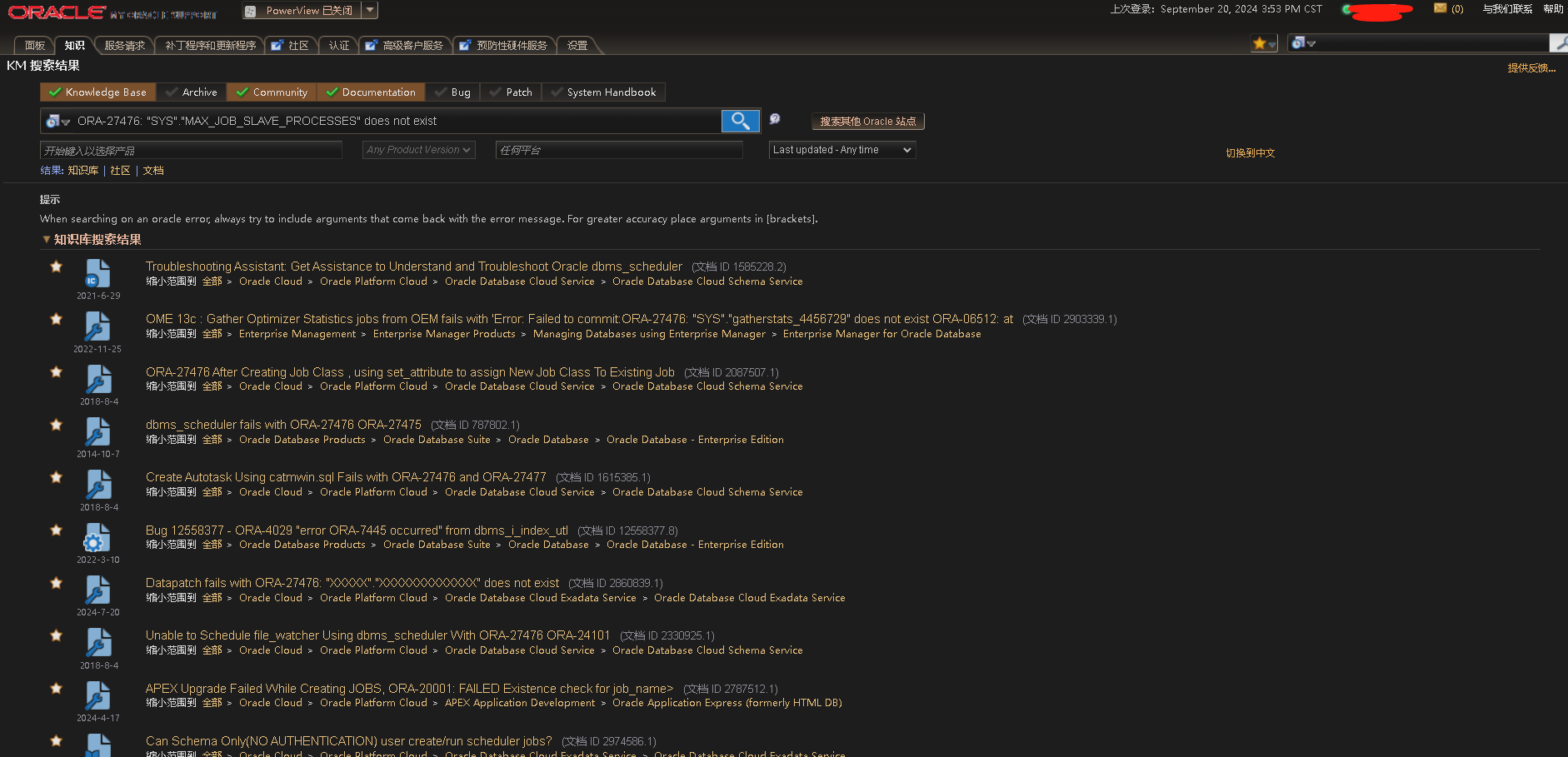This screenshot has width=1568, height=757.
Task: Click the 任何平台 platform input field
Action: (x=619, y=150)
